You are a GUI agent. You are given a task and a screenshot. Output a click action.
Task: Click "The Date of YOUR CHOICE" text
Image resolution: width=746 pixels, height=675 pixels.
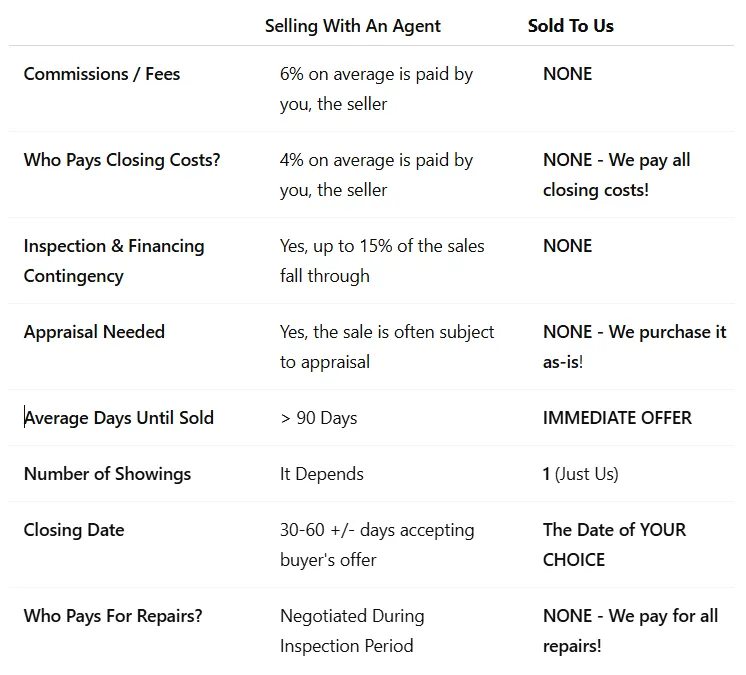614,544
